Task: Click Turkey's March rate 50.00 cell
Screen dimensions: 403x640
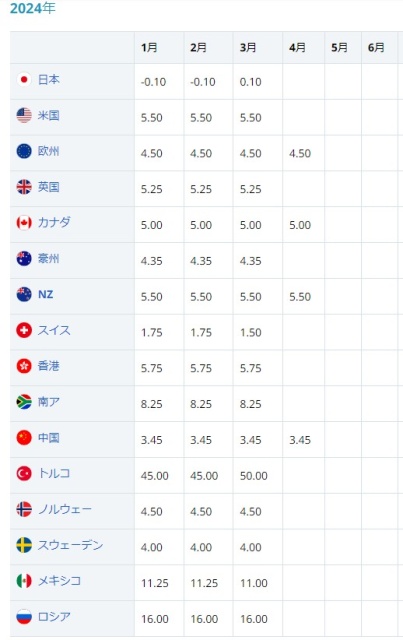Action: [257, 476]
